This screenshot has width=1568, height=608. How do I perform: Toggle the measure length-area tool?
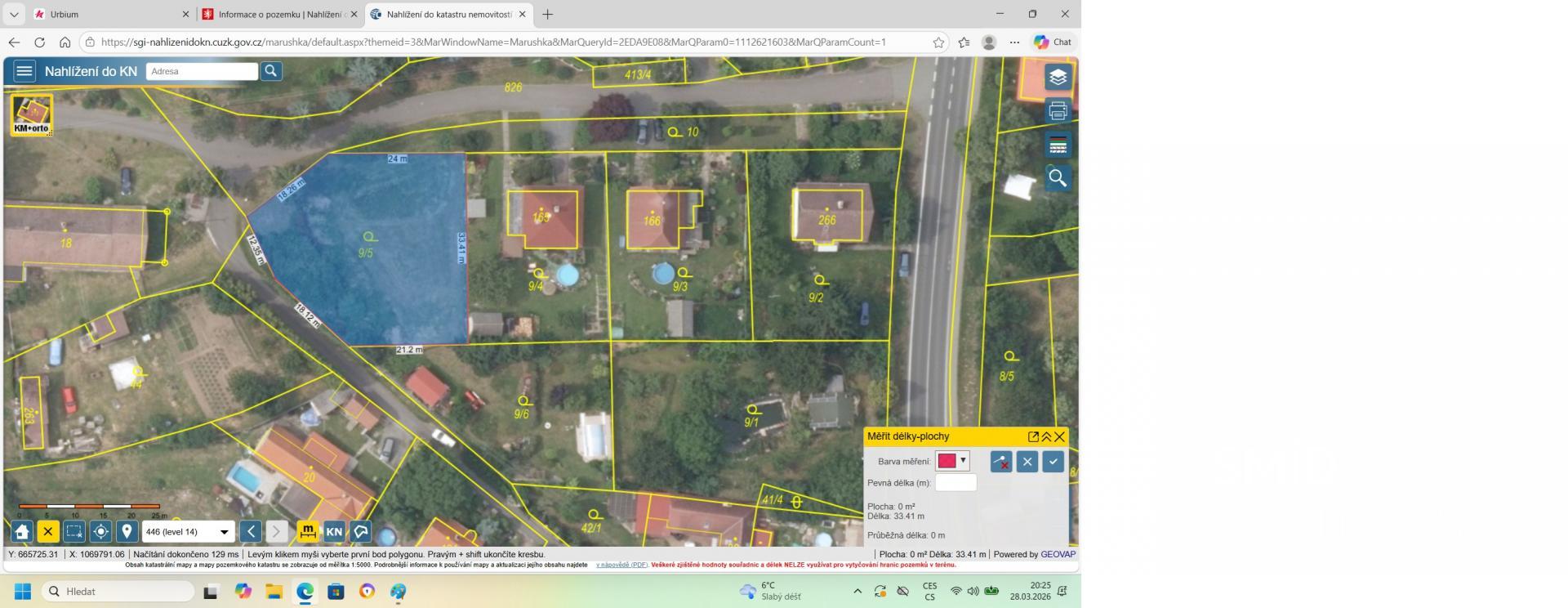click(x=308, y=532)
